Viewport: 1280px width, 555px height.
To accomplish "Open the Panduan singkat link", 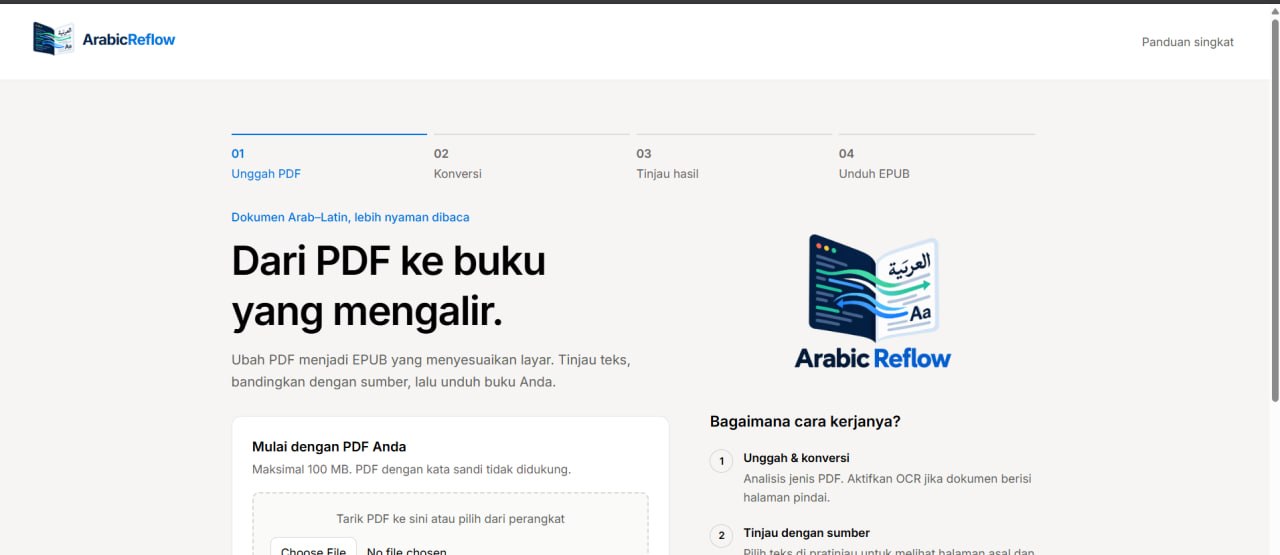I will point(1188,42).
